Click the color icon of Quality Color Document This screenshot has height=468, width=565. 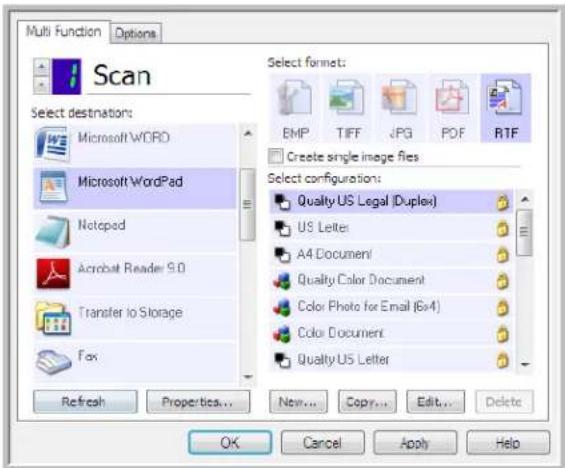tap(282, 281)
